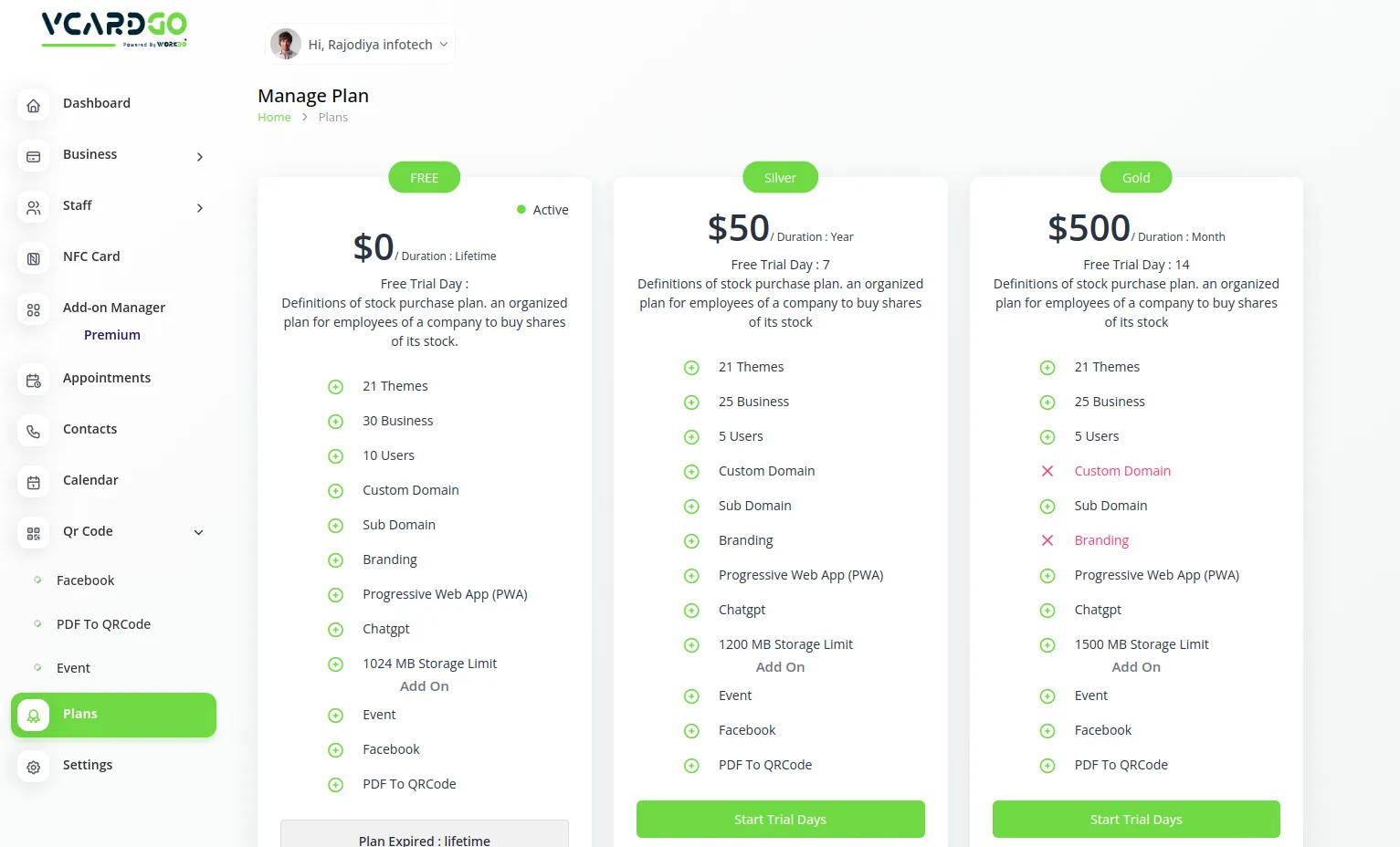Open the Rajodiya infotech user dropdown

coord(361,44)
